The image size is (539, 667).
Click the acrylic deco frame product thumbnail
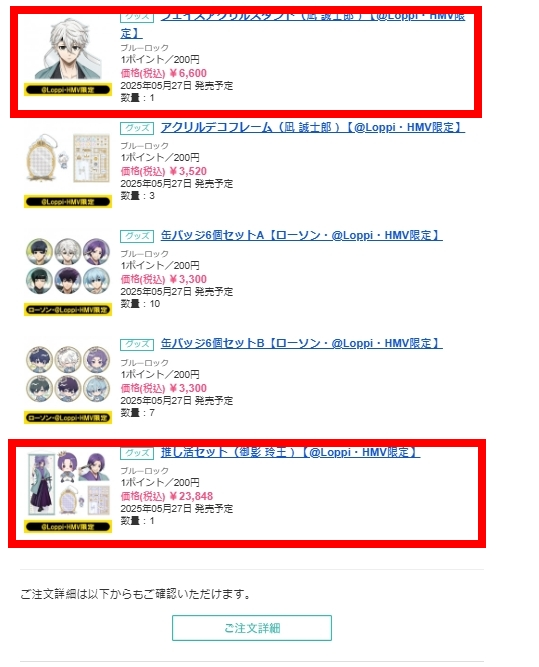(68, 158)
